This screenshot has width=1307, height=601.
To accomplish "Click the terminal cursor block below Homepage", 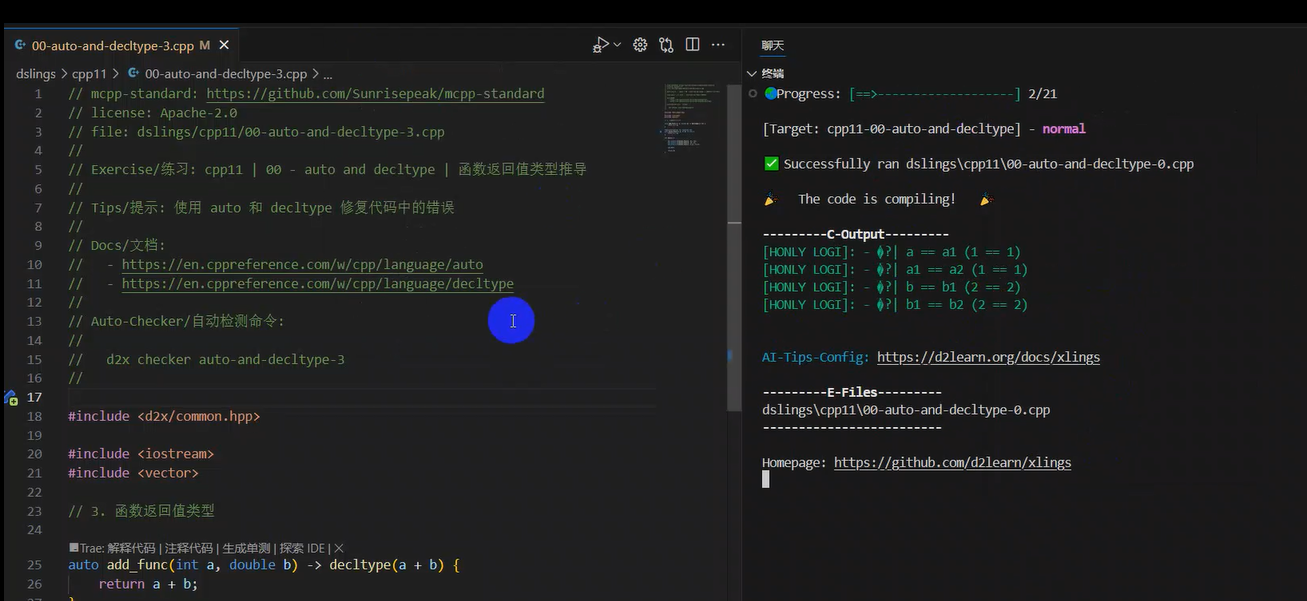I will tap(766, 480).
